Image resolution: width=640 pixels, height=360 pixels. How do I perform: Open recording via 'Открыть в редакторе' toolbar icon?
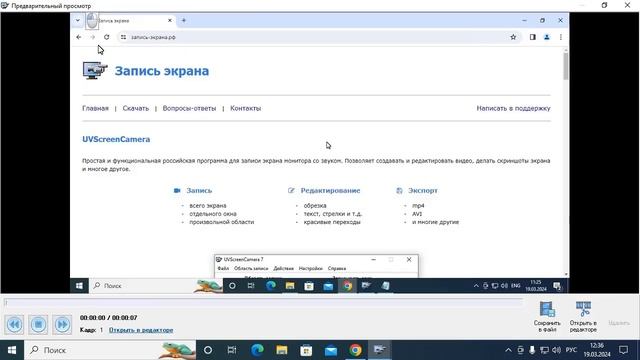(583, 317)
